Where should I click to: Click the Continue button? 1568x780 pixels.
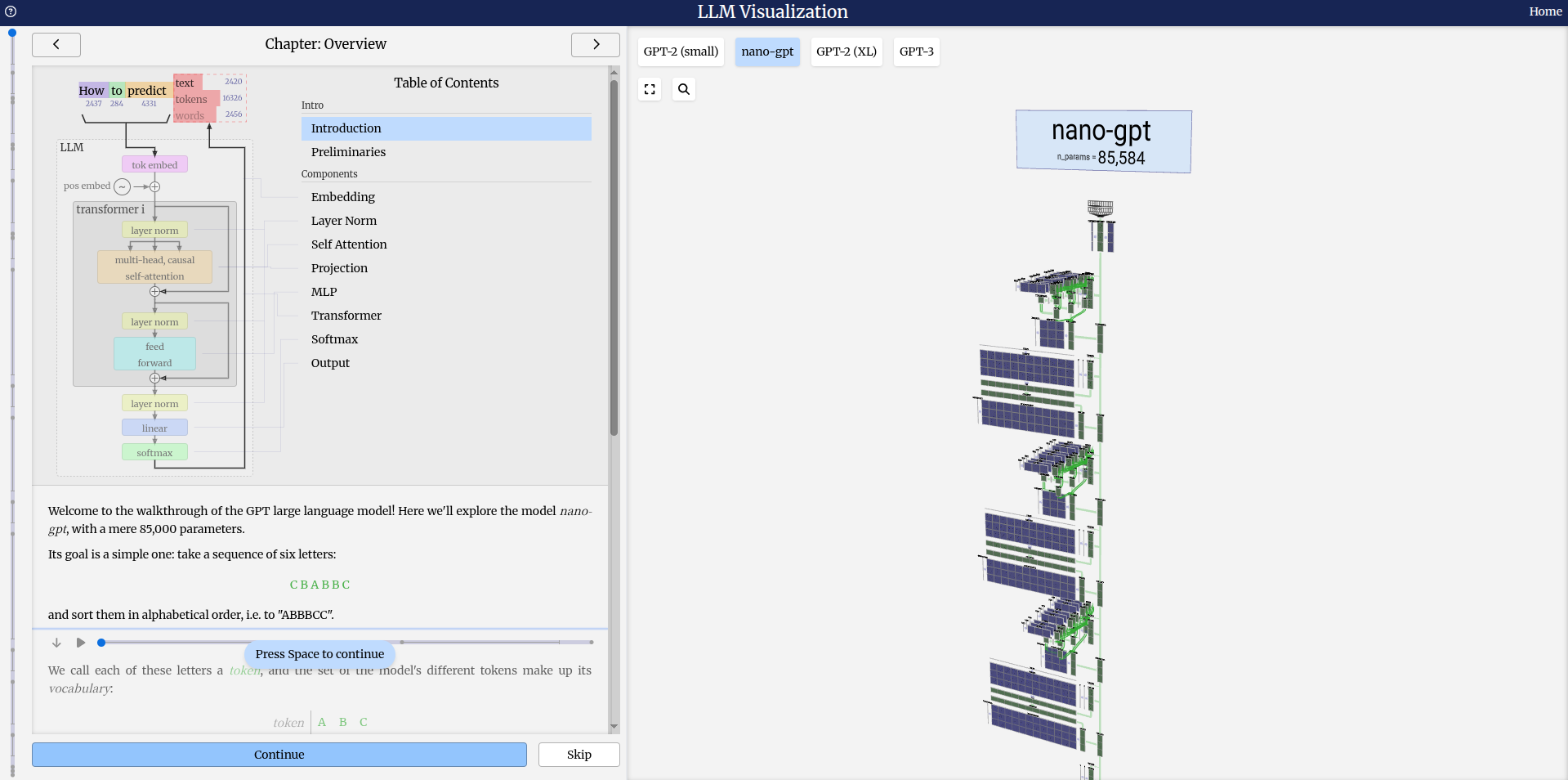click(279, 755)
